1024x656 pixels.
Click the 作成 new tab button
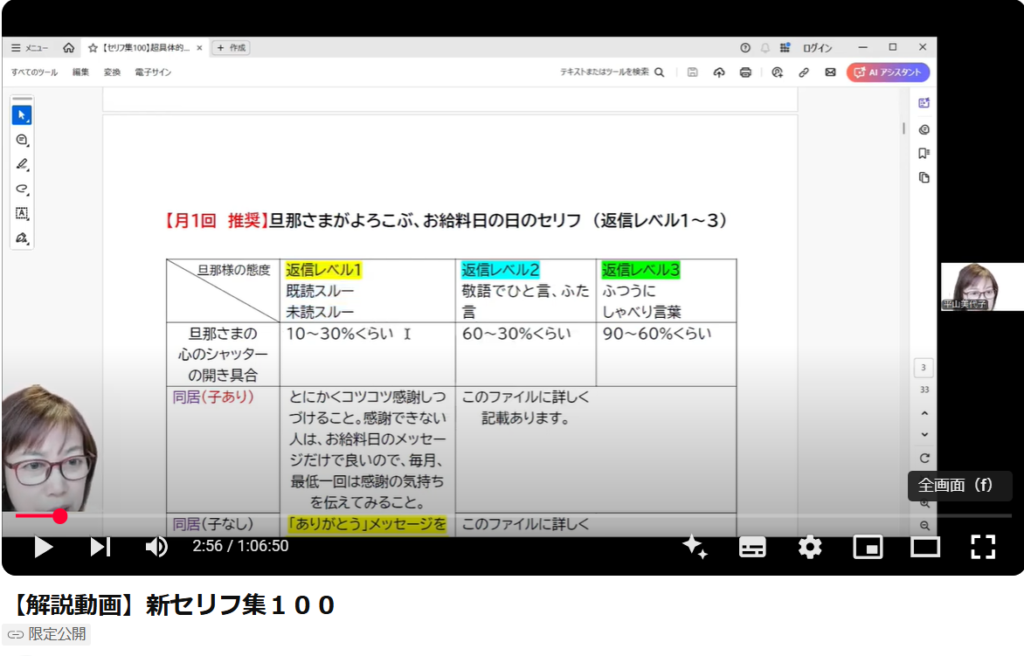[x=231, y=47]
